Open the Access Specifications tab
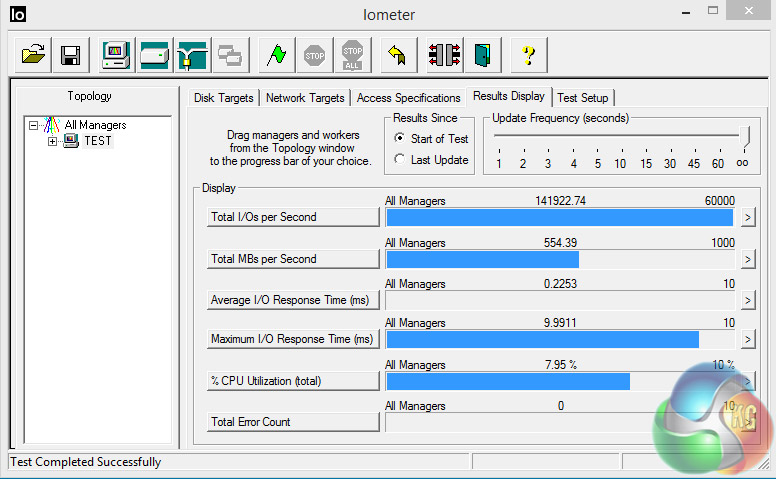 pos(408,98)
